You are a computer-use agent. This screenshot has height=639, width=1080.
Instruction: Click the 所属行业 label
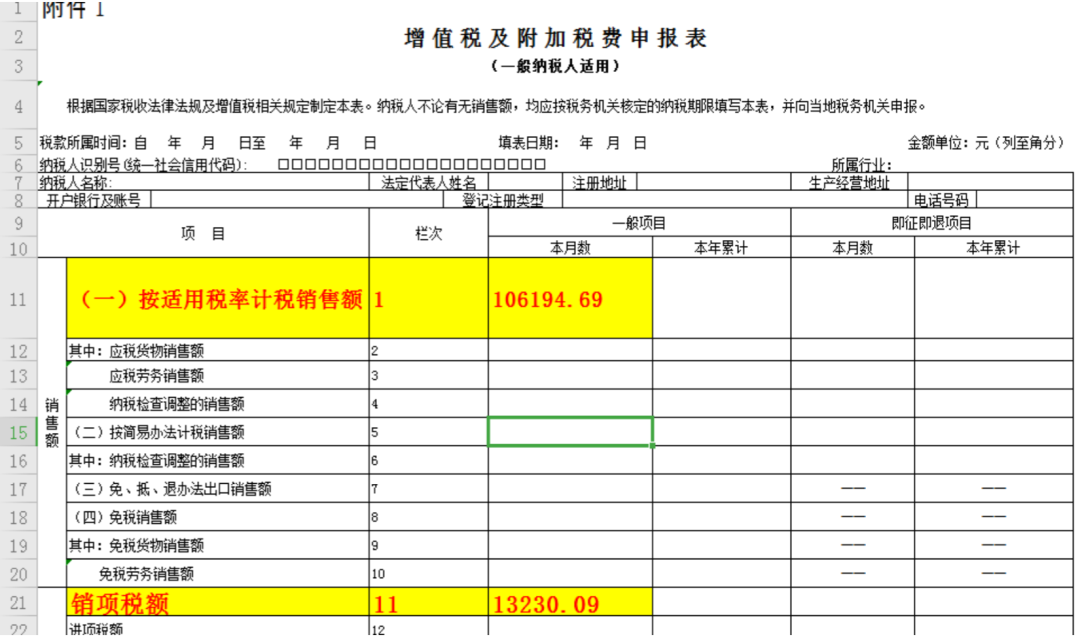tap(861, 165)
